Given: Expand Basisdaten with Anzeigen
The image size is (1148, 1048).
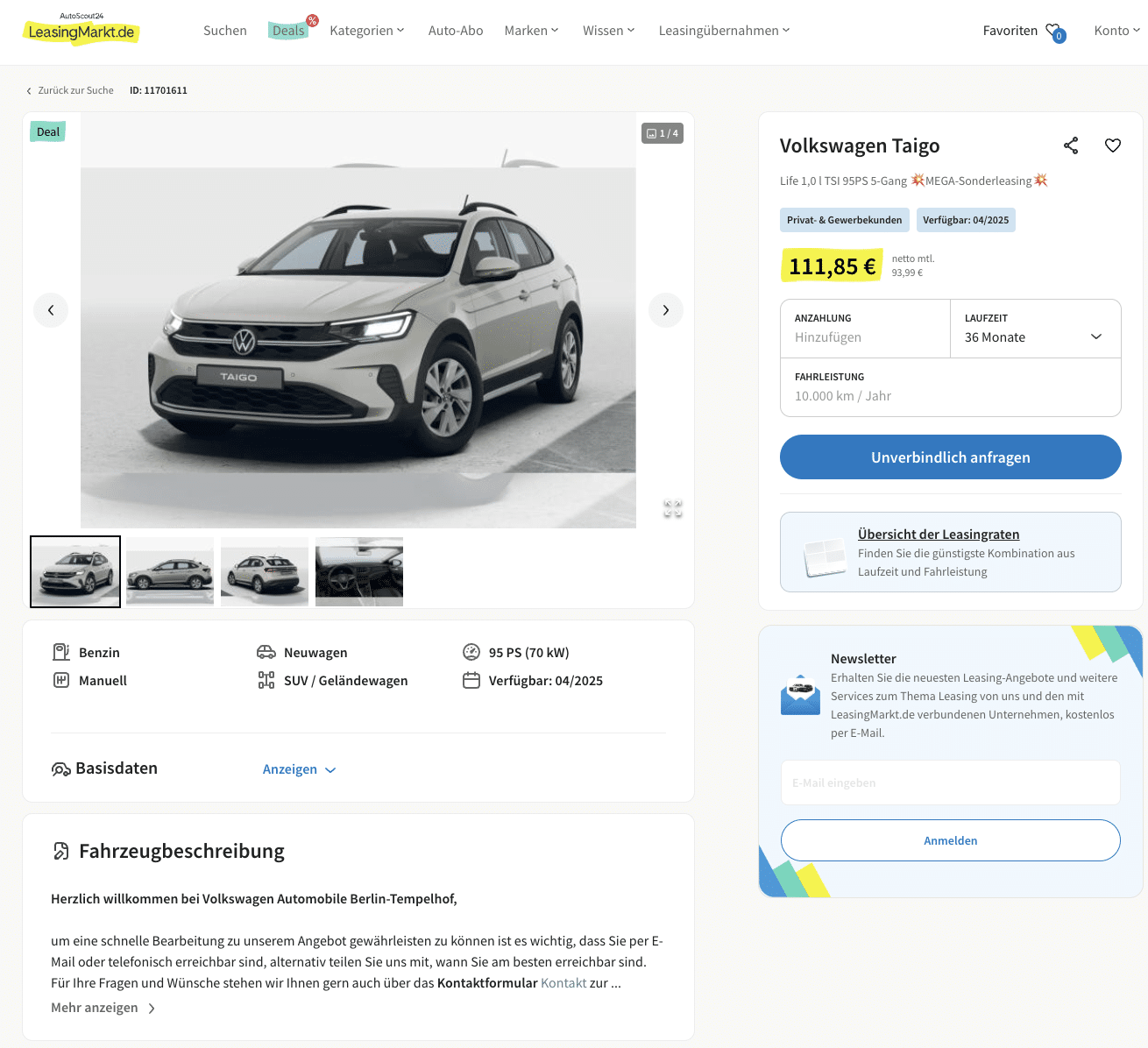Looking at the screenshot, I should (300, 769).
